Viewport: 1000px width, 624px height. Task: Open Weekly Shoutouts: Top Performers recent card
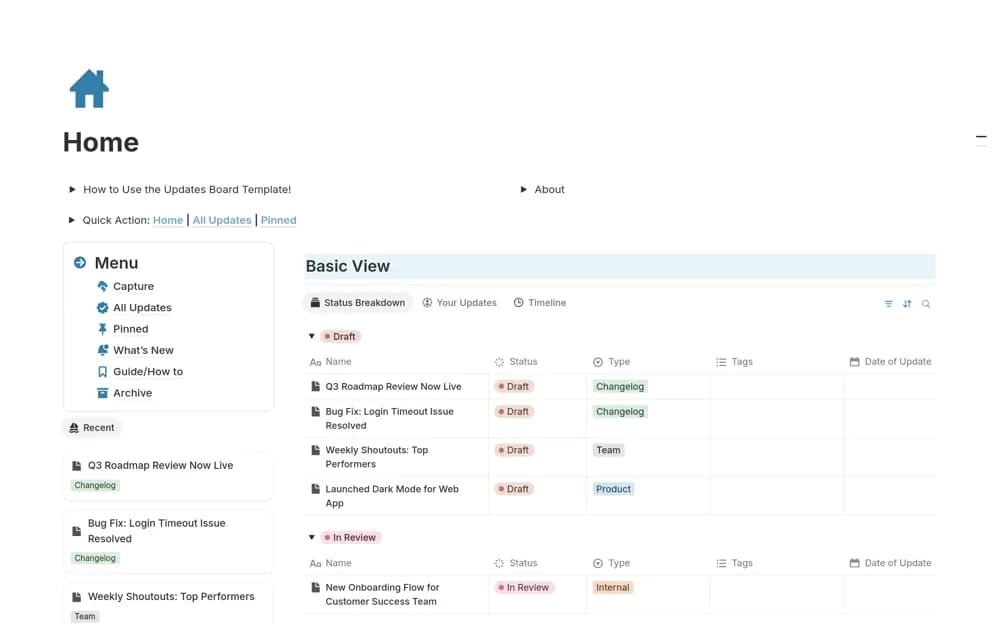171,597
